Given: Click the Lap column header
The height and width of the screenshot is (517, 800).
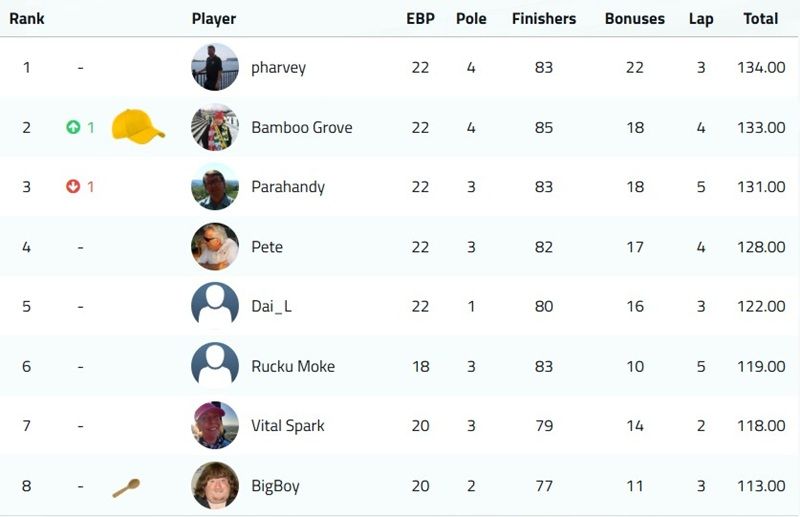Looking at the screenshot, I should (701, 19).
